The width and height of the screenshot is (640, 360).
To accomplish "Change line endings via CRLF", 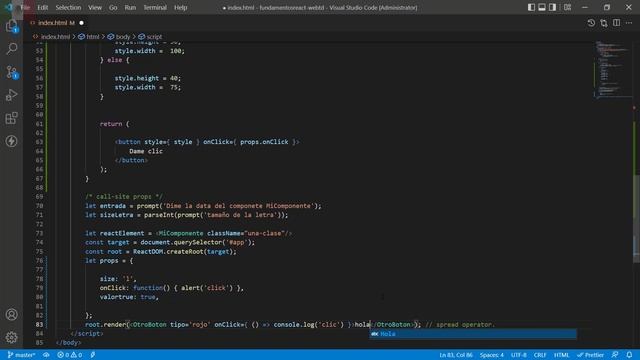I will pyautogui.click(x=540, y=355).
